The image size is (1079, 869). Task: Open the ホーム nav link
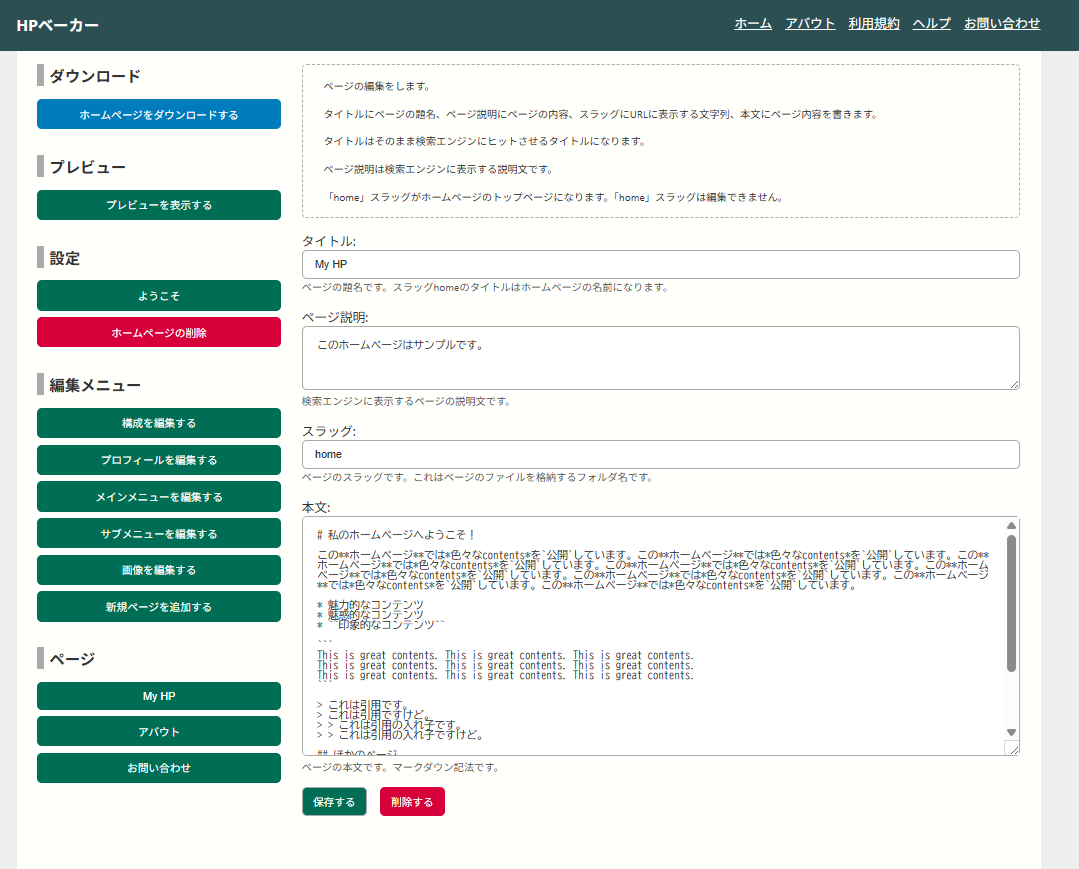point(753,23)
